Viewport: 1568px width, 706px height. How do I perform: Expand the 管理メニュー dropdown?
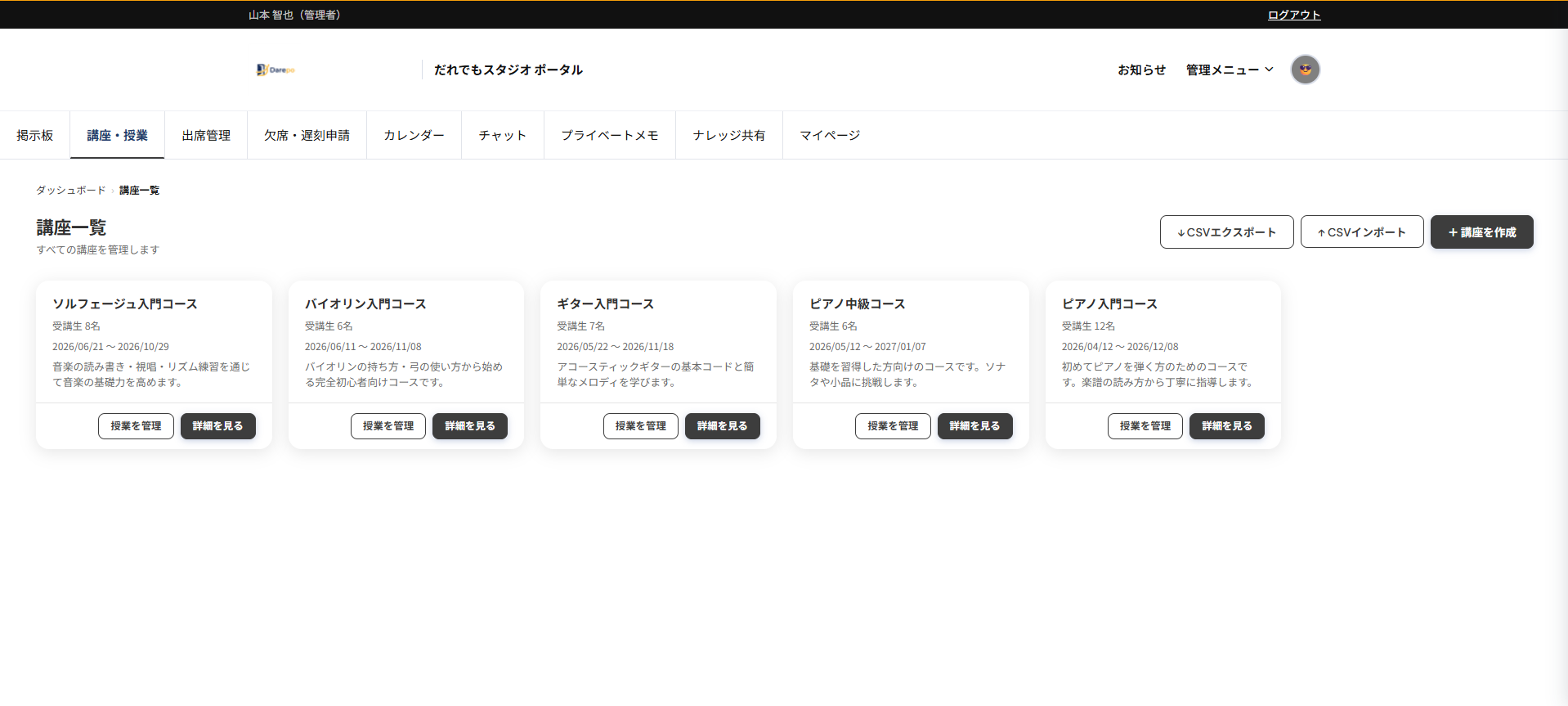point(1230,70)
